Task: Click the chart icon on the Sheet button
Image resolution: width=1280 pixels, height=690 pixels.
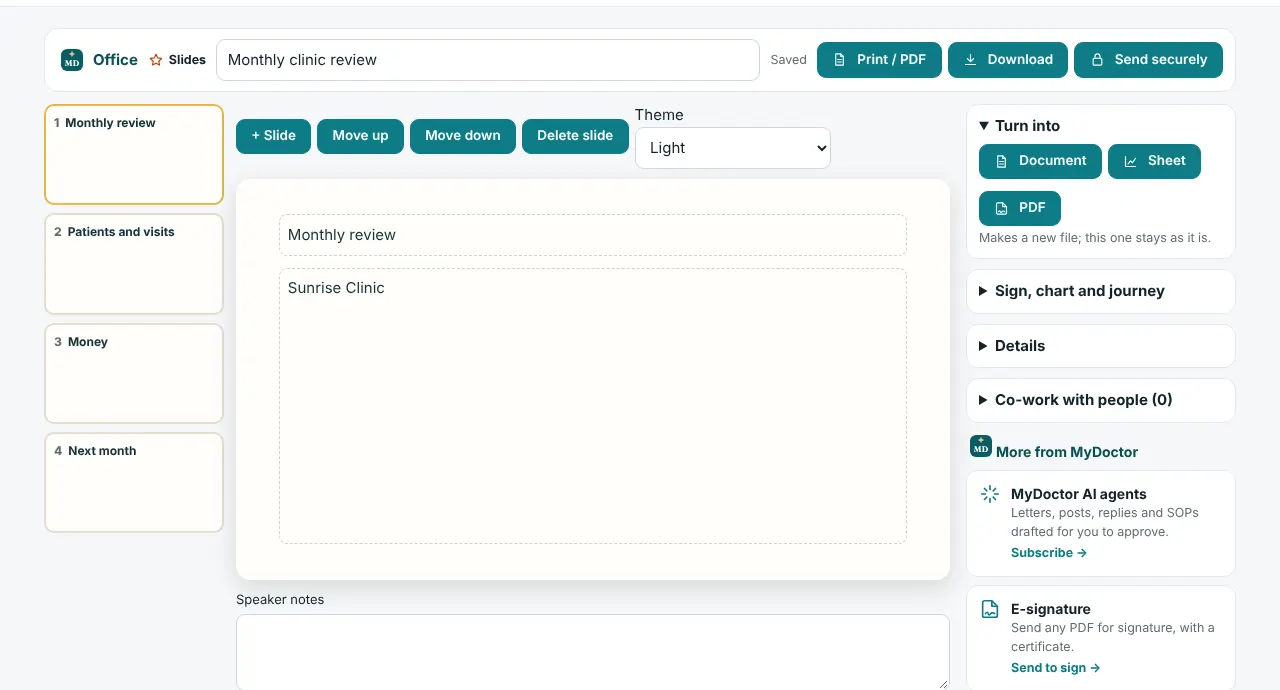Action: tap(1131, 161)
